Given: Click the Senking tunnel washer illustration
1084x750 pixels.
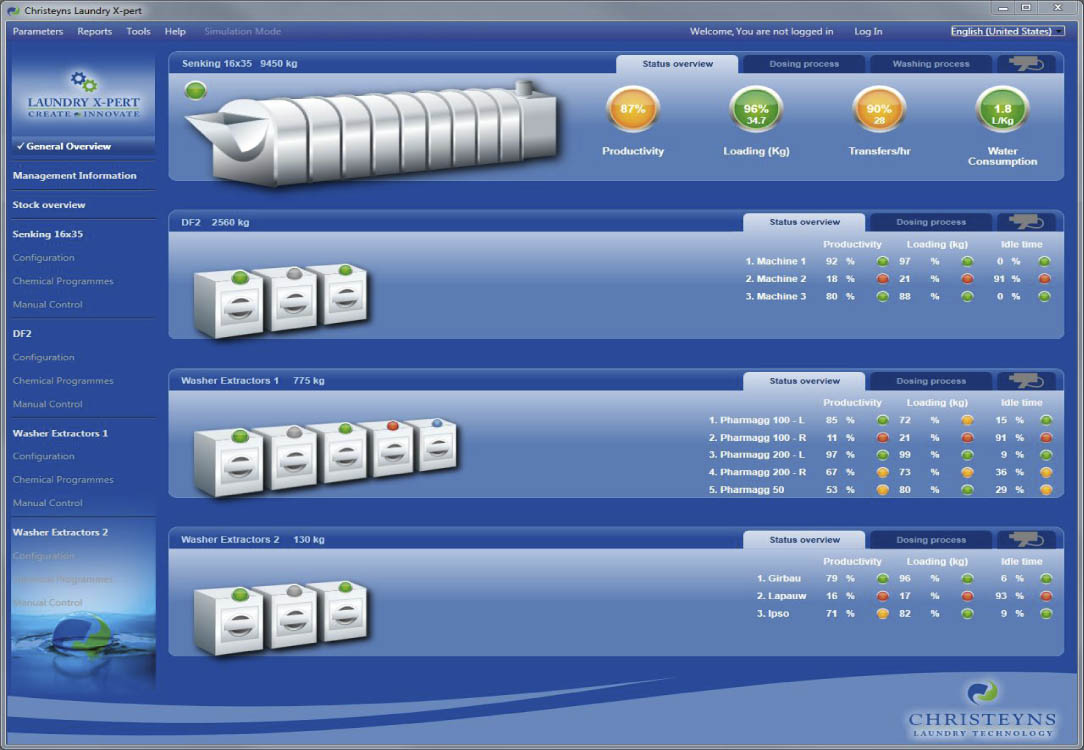Looking at the screenshot, I should tap(373, 135).
